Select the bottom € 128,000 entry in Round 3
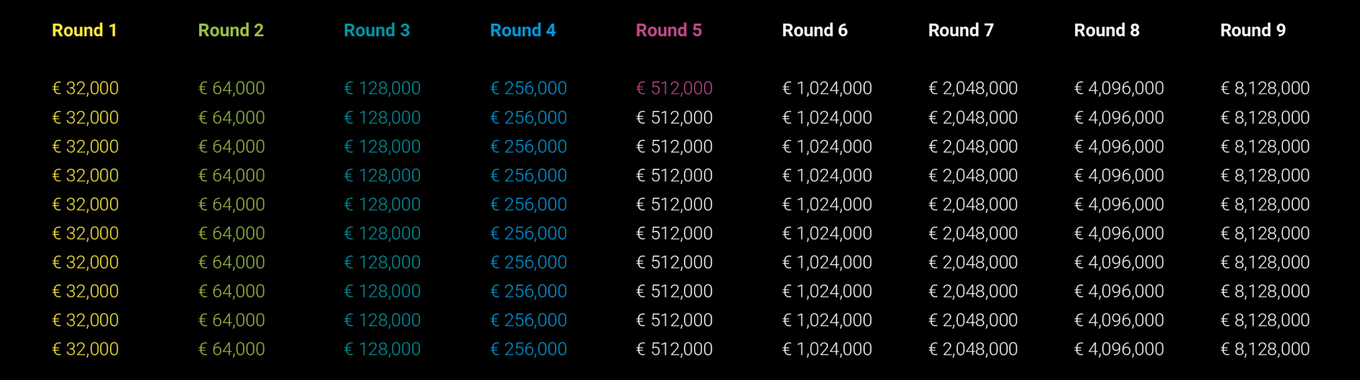 coord(382,349)
